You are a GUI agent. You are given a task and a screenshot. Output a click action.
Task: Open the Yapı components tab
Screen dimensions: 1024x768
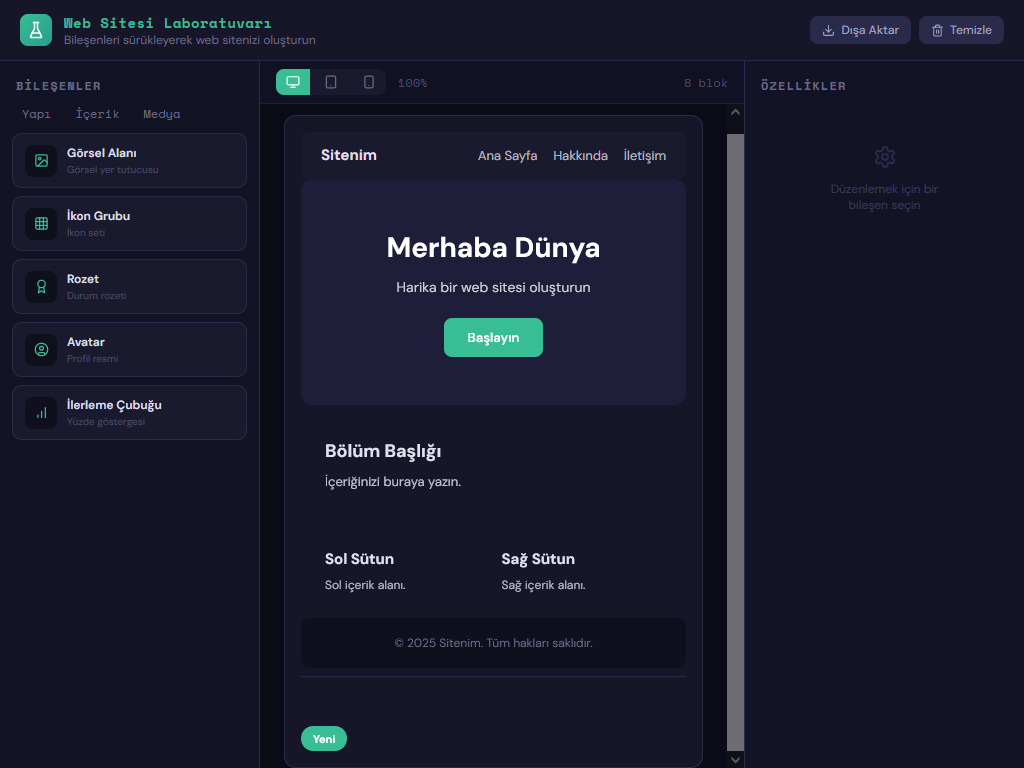[x=36, y=114]
